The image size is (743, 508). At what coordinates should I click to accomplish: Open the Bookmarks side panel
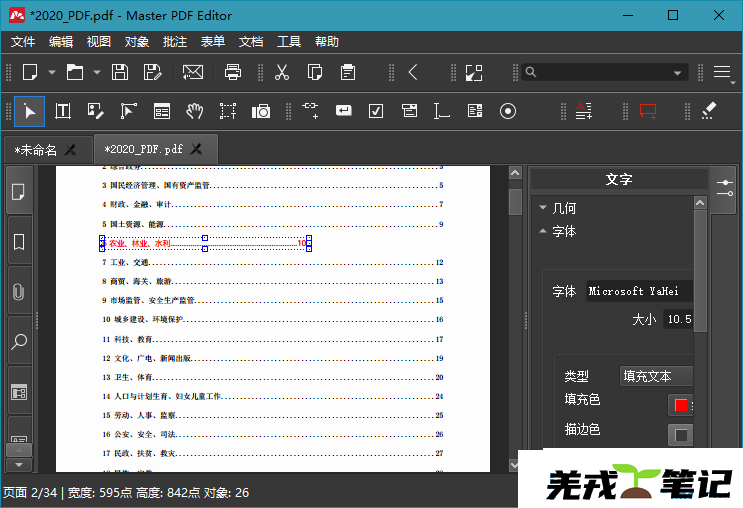pos(18,242)
